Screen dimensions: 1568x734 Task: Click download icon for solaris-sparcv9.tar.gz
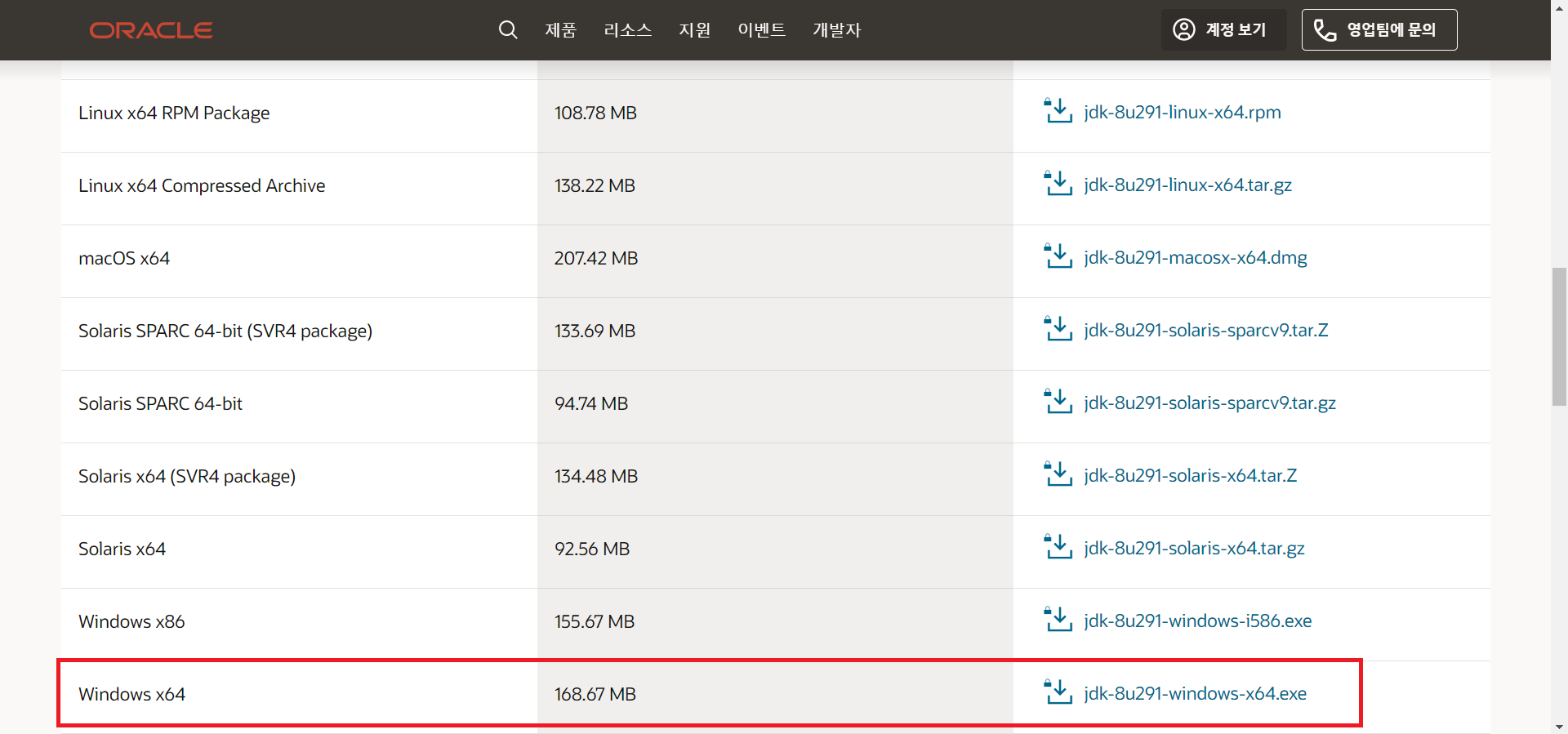[x=1058, y=402]
